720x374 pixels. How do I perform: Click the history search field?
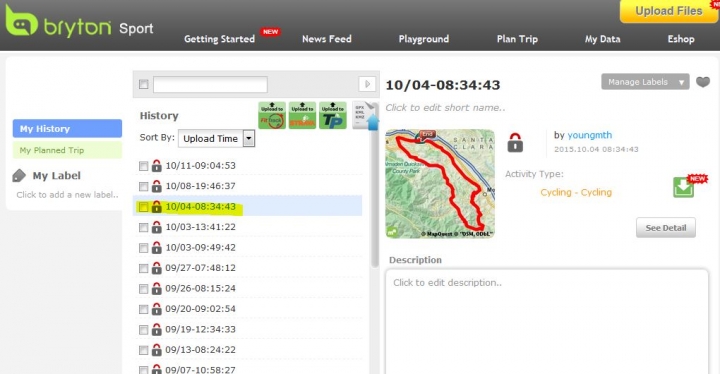point(210,85)
